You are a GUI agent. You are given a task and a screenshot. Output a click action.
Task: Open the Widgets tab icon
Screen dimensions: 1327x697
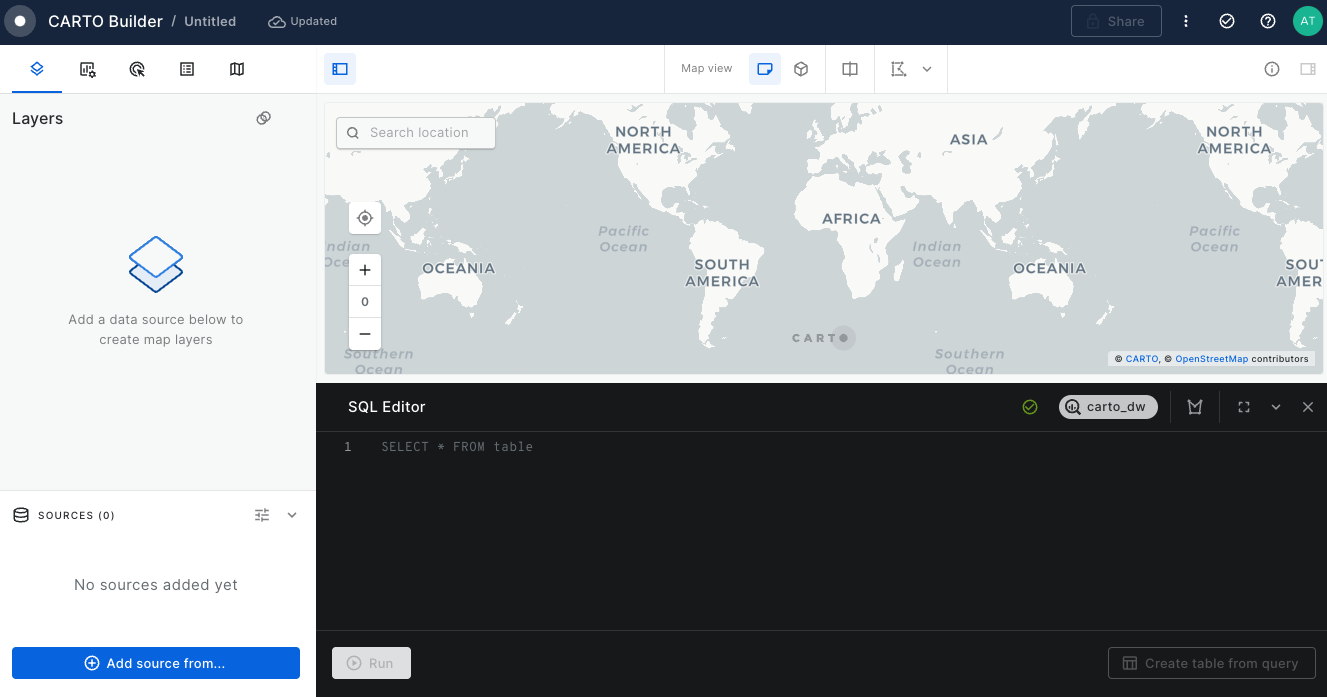pyautogui.click(x=88, y=69)
